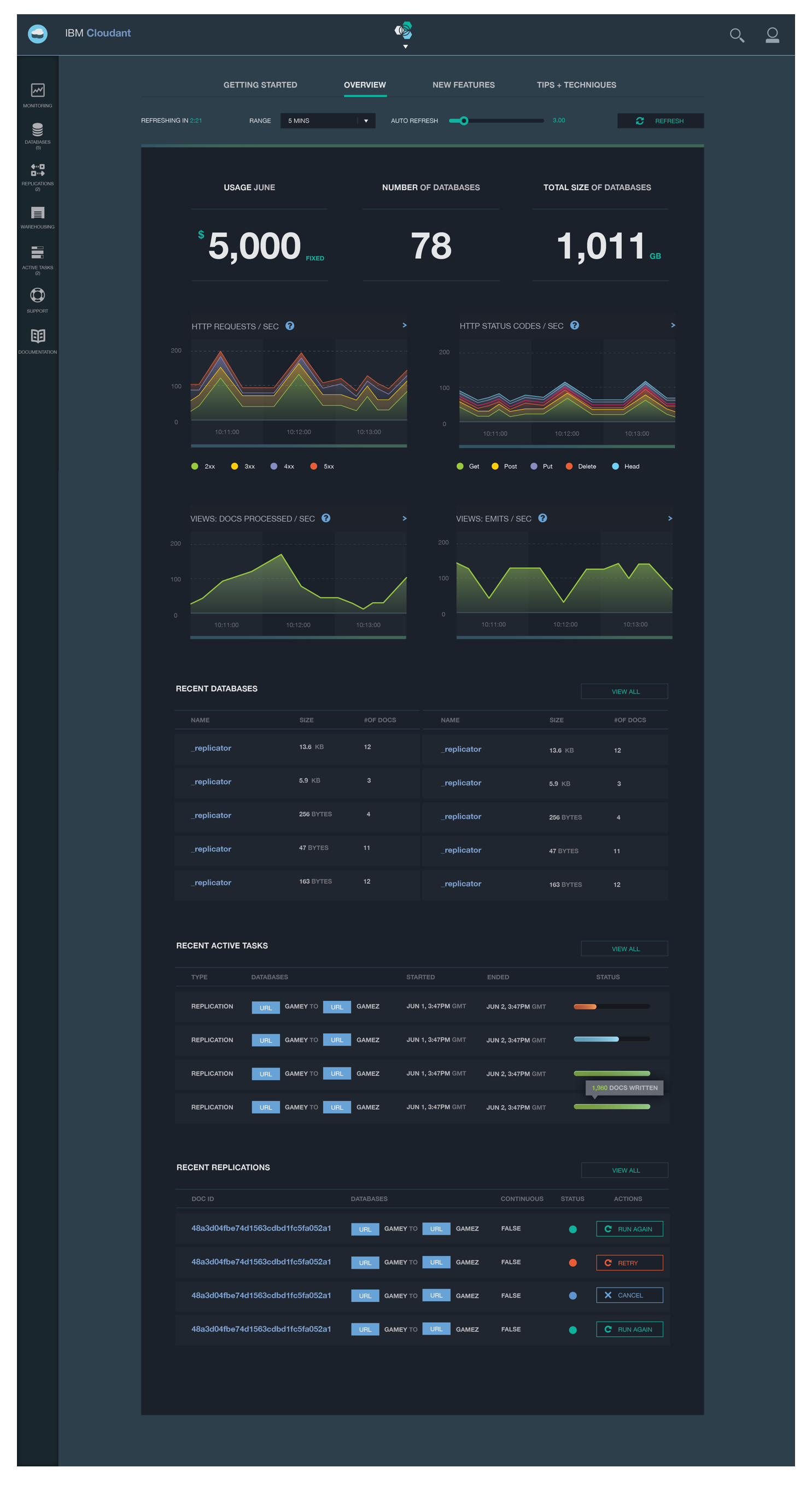The width and height of the screenshot is (812, 1485).
Task: Click the blue replication status progress bar
Action: [x=611, y=1039]
